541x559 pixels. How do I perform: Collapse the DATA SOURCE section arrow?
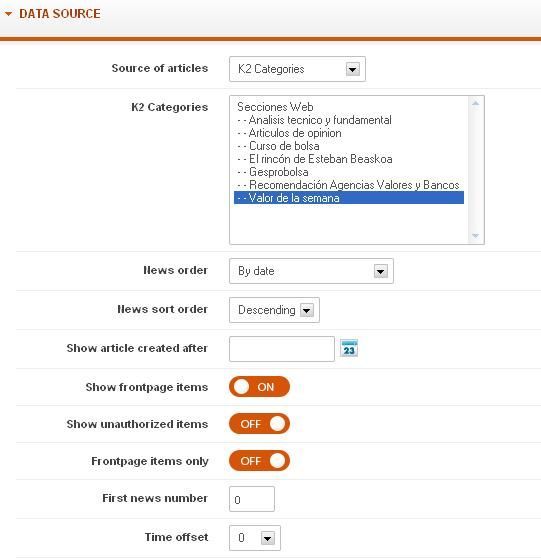tap(9, 14)
